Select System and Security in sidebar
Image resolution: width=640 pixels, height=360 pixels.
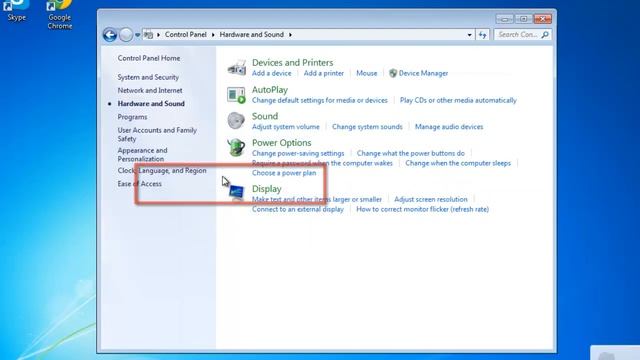148,77
